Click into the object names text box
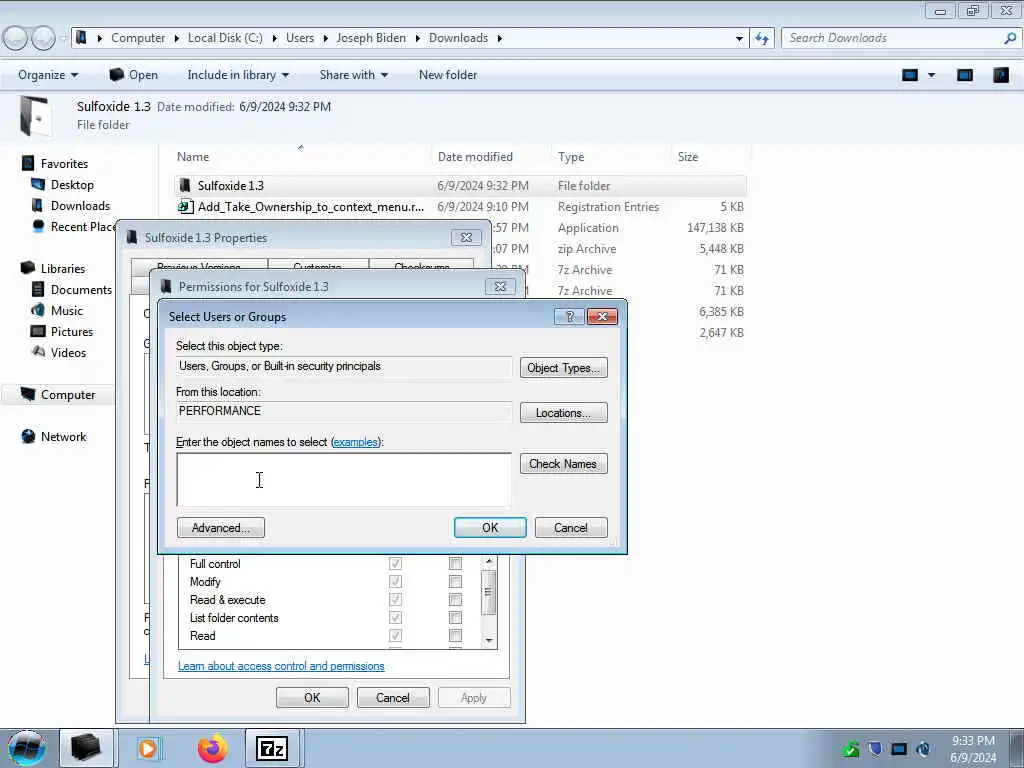 (344, 479)
